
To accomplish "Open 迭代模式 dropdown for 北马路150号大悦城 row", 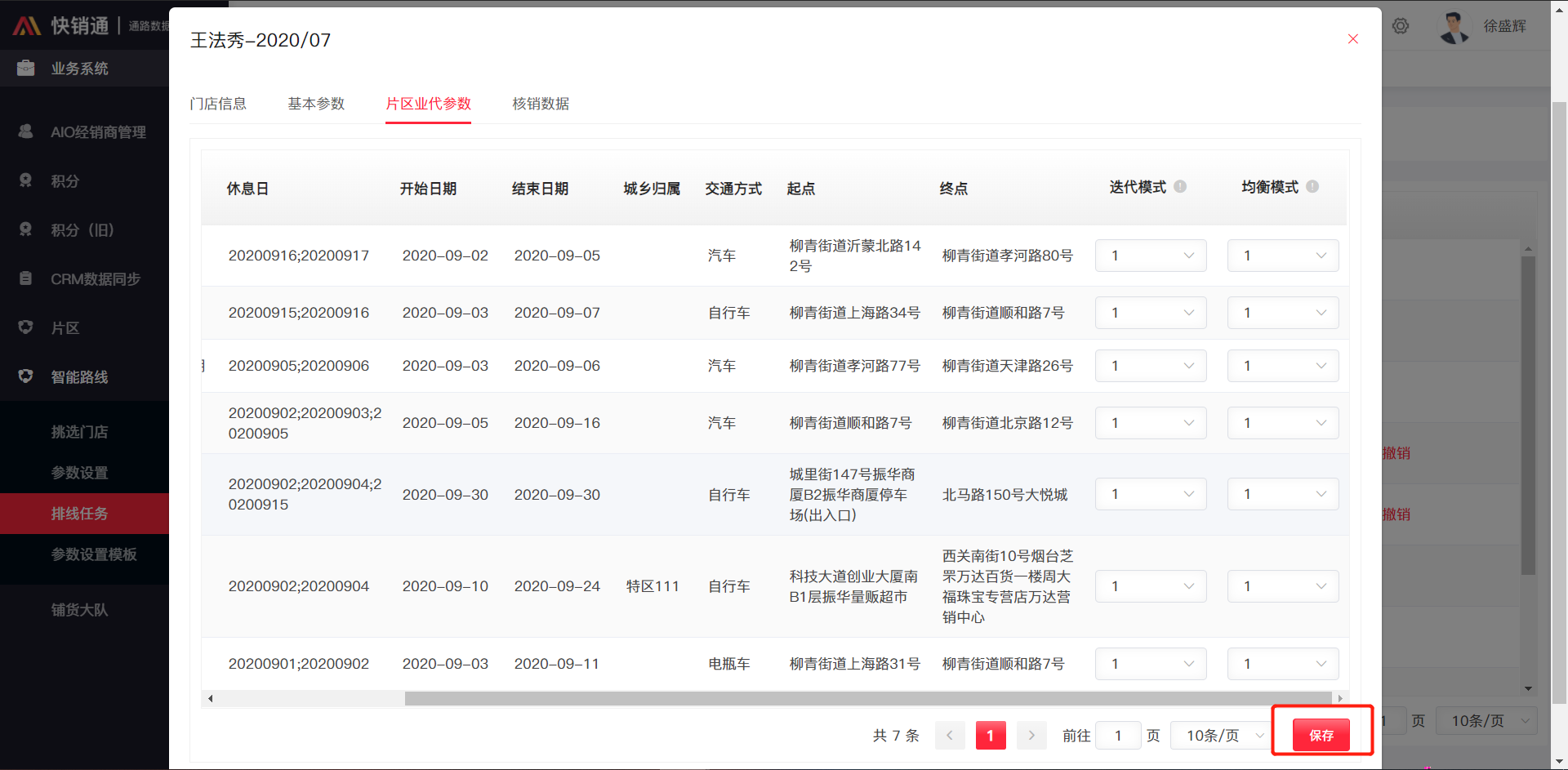I will tap(1151, 494).
